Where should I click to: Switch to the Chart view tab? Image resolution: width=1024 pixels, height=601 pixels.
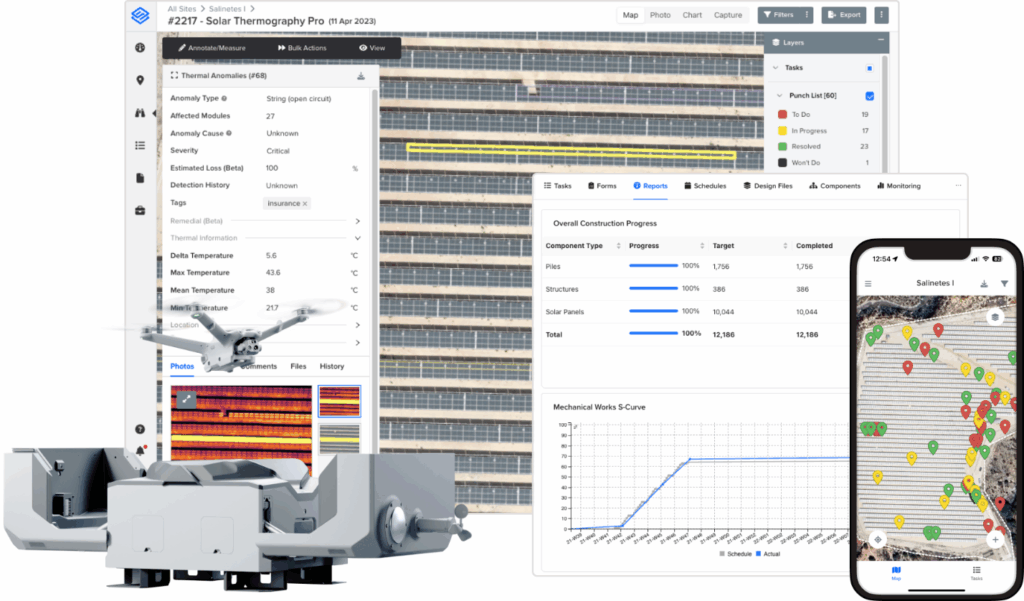click(x=692, y=15)
